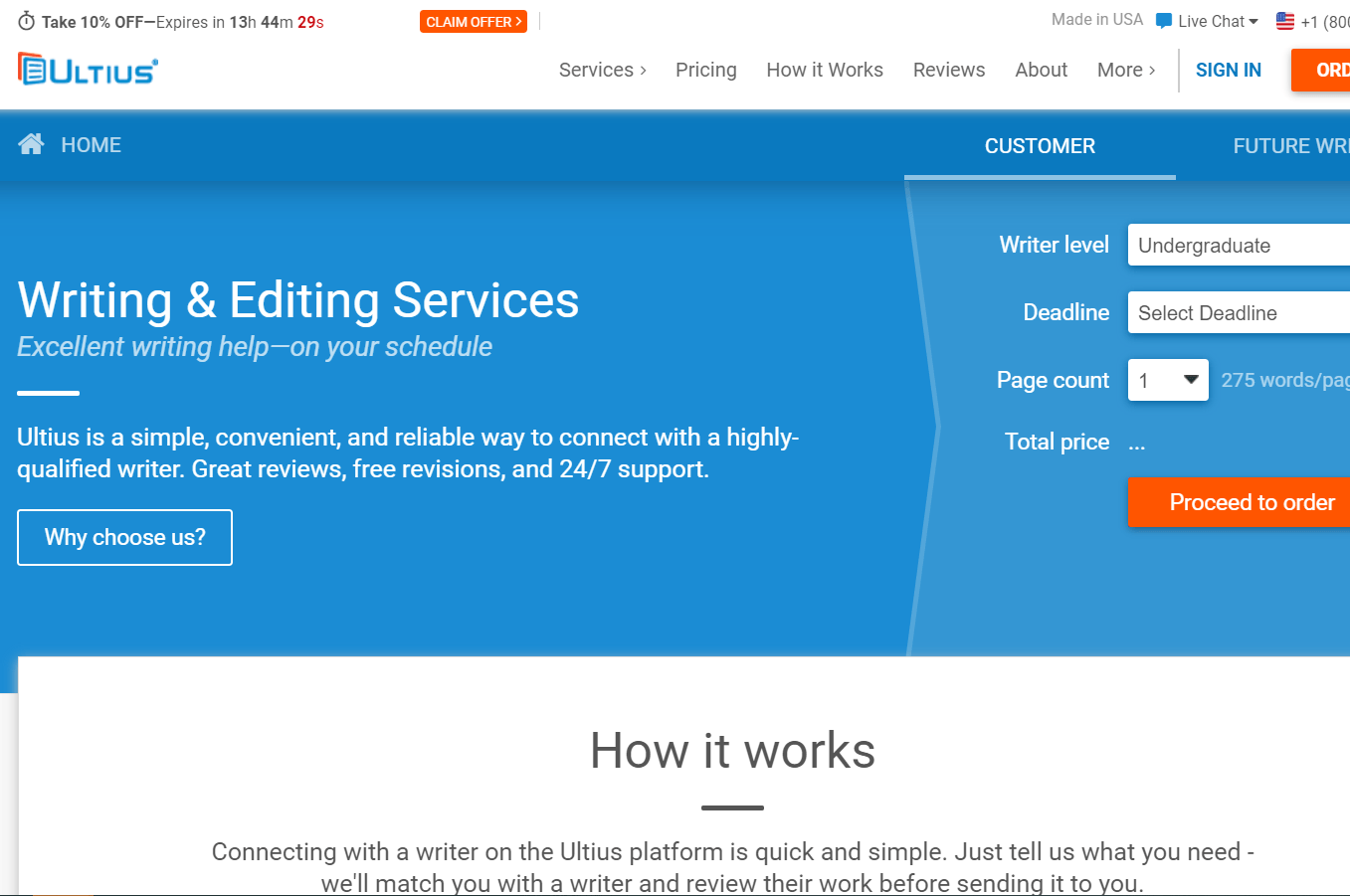Image resolution: width=1350 pixels, height=896 pixels.
Task: Go to How it Works
Action: coord(825,70)
